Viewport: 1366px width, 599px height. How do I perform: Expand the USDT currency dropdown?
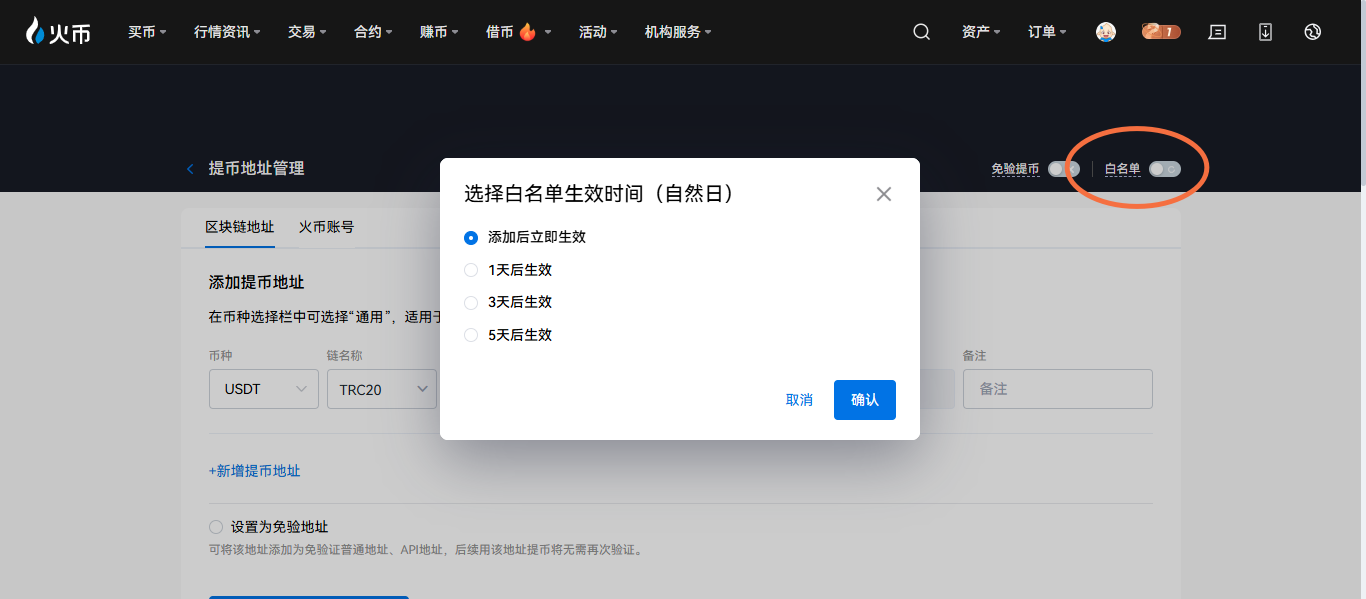[x=263, y=389]
